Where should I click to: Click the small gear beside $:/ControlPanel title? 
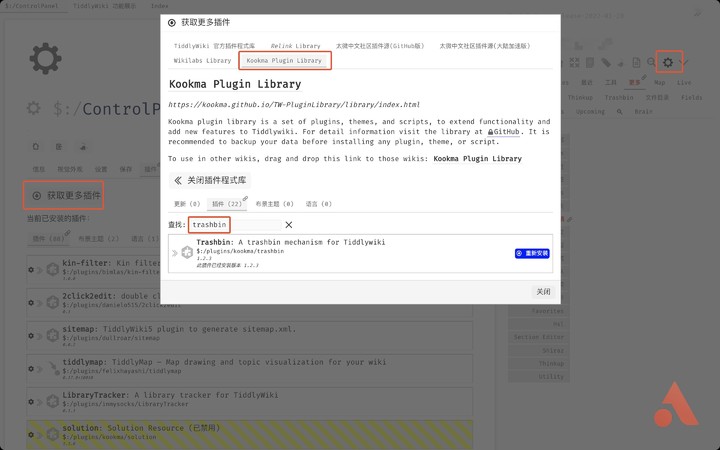point(34,108)
